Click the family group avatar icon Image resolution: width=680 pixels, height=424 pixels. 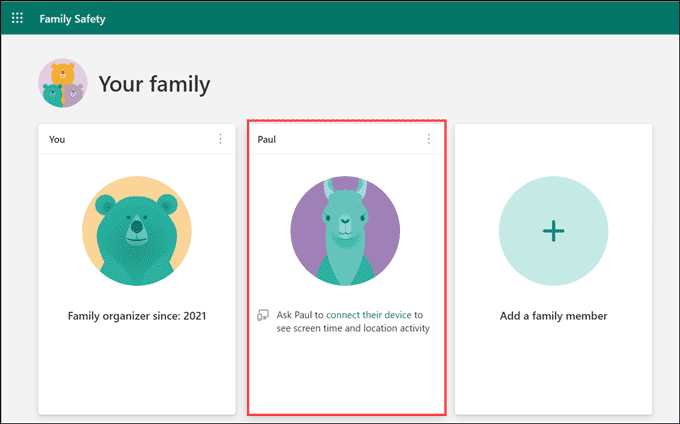click(63, 83)
